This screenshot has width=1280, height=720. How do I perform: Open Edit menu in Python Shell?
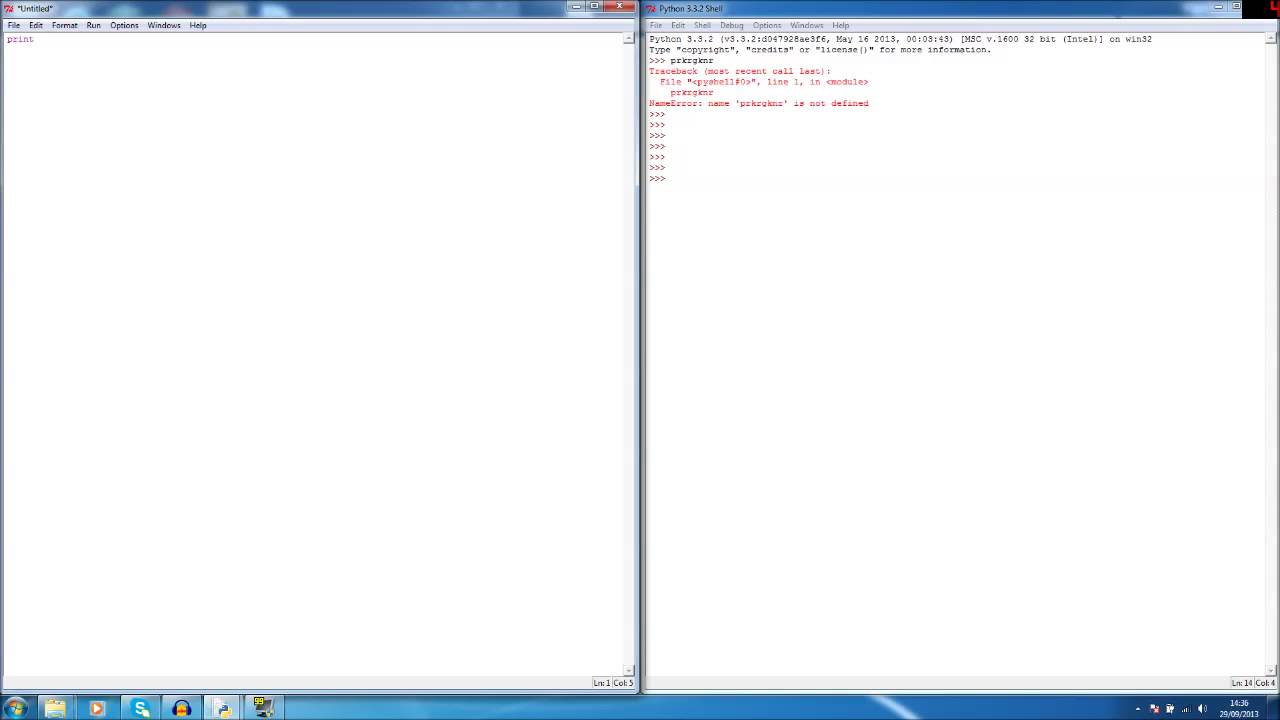click(678, 25)
